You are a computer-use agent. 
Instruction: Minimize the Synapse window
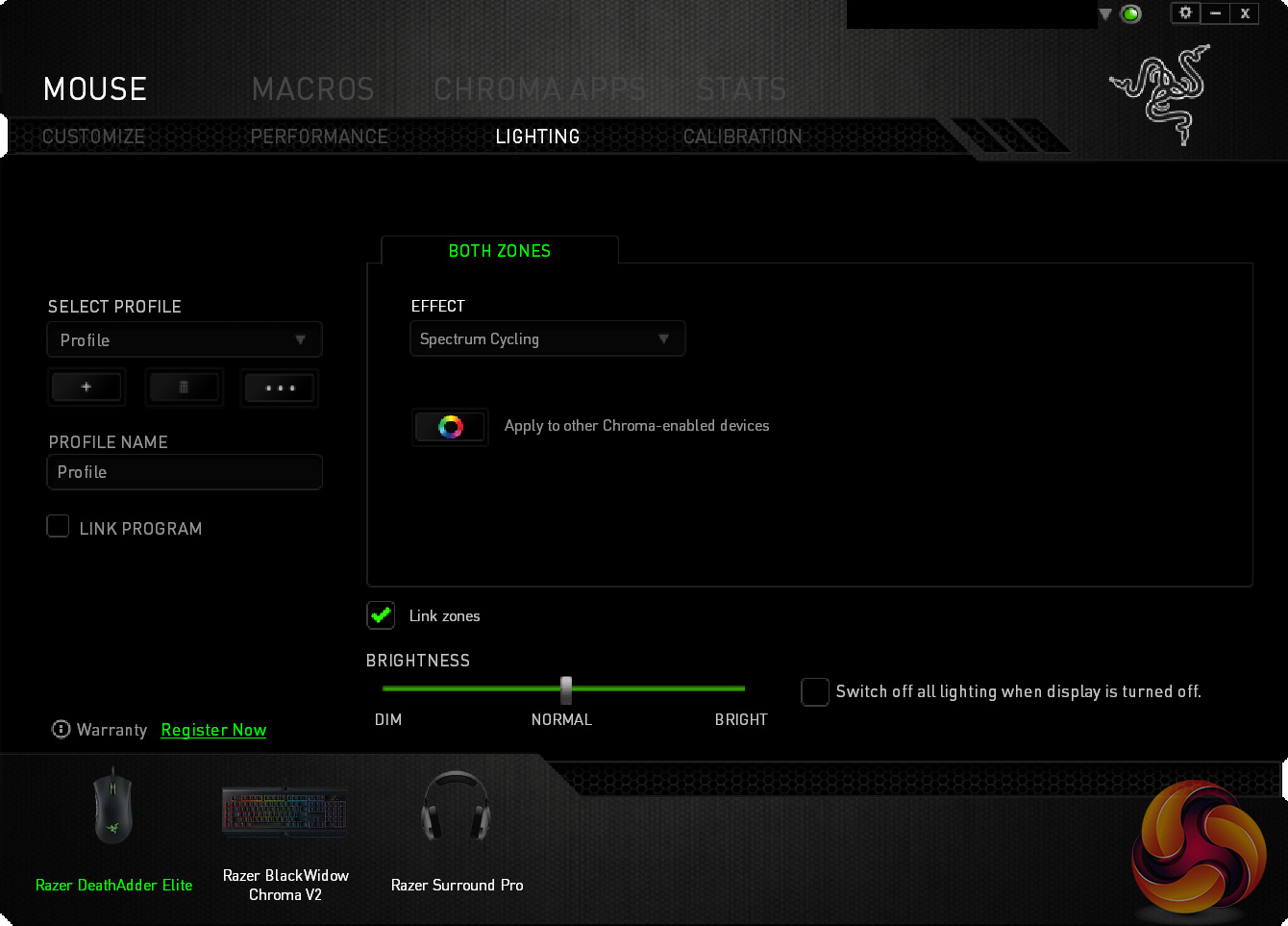tap(1215, 13)
